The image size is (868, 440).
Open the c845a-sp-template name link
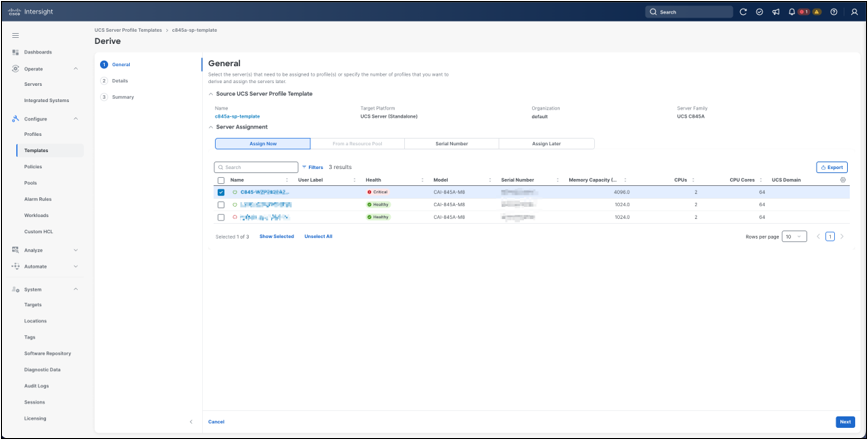pos(237,116)
